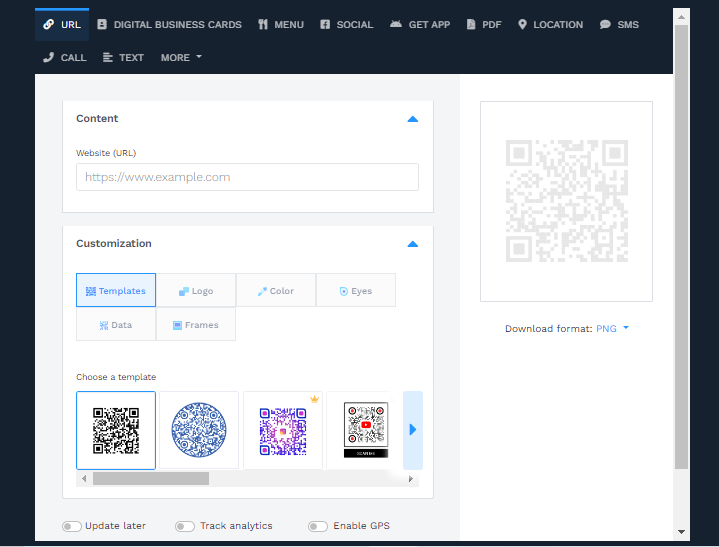Click the Data tab icon

coord(104,325)
